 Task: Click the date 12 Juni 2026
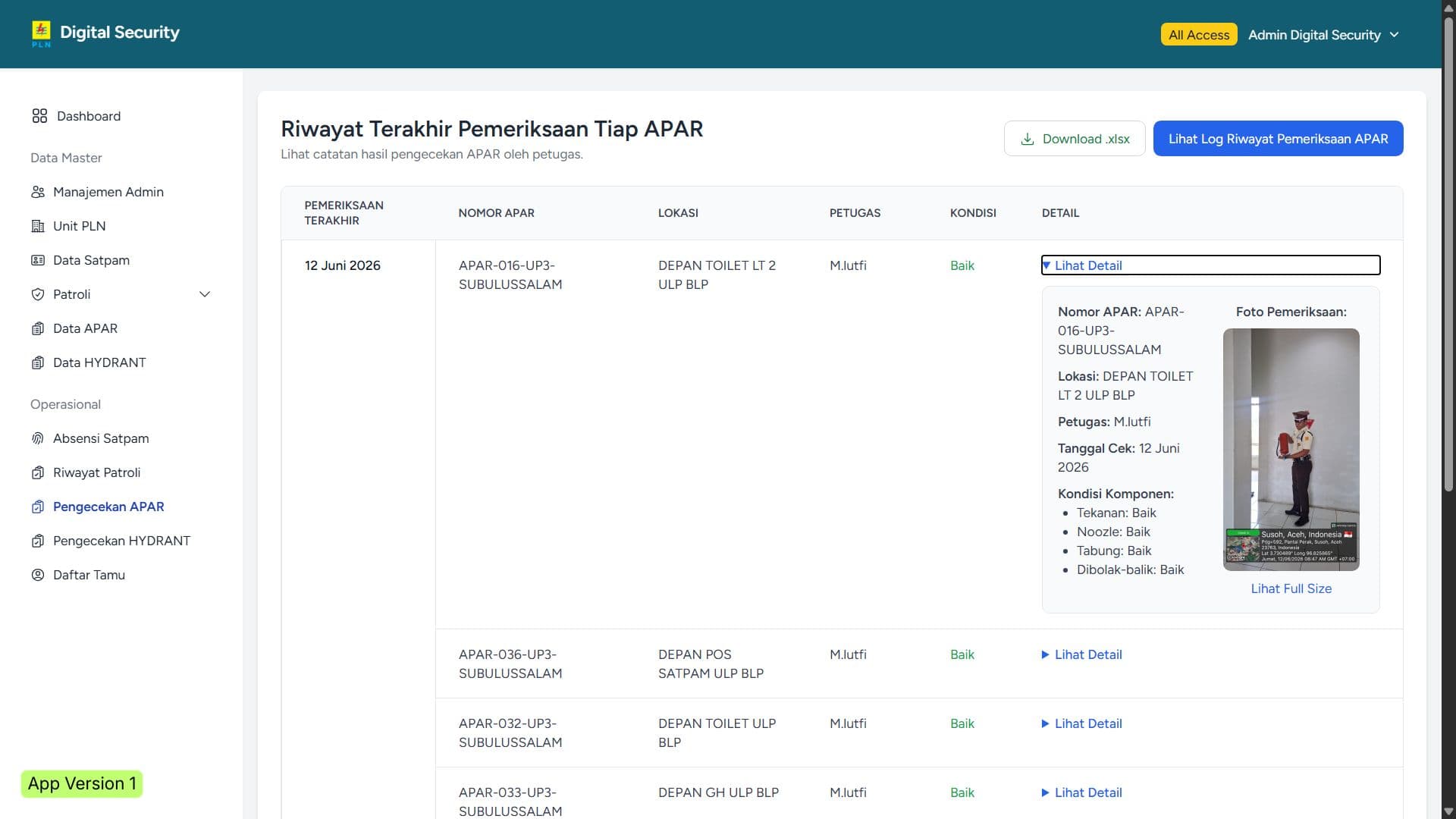tap(343, 265)
